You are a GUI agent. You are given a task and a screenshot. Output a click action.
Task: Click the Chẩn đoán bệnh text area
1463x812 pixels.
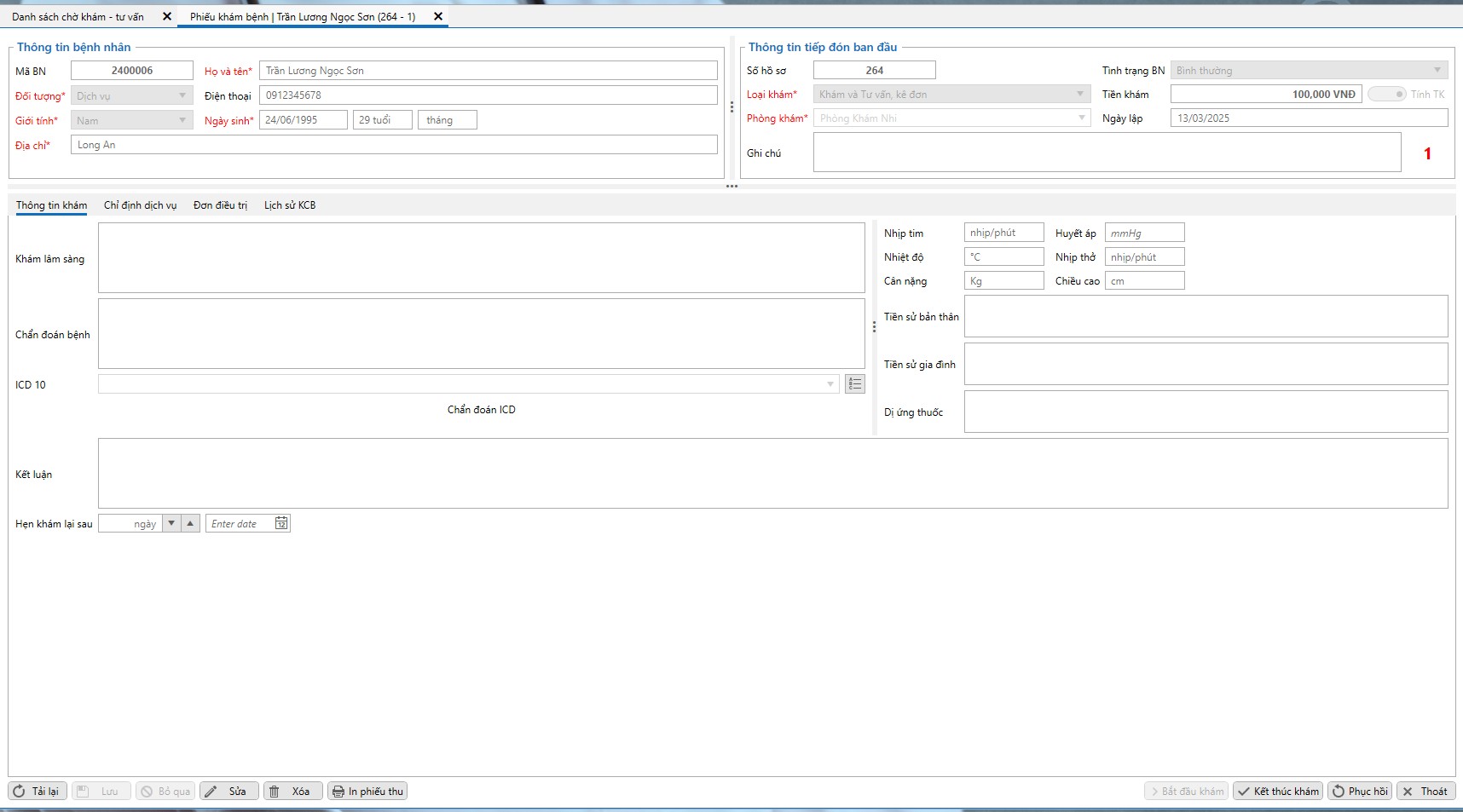482,334
